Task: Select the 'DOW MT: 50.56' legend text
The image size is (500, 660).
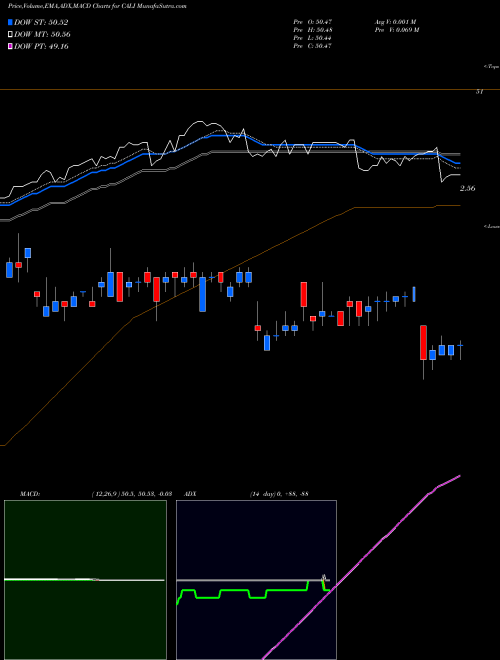Action: click(x=43, y=35)
